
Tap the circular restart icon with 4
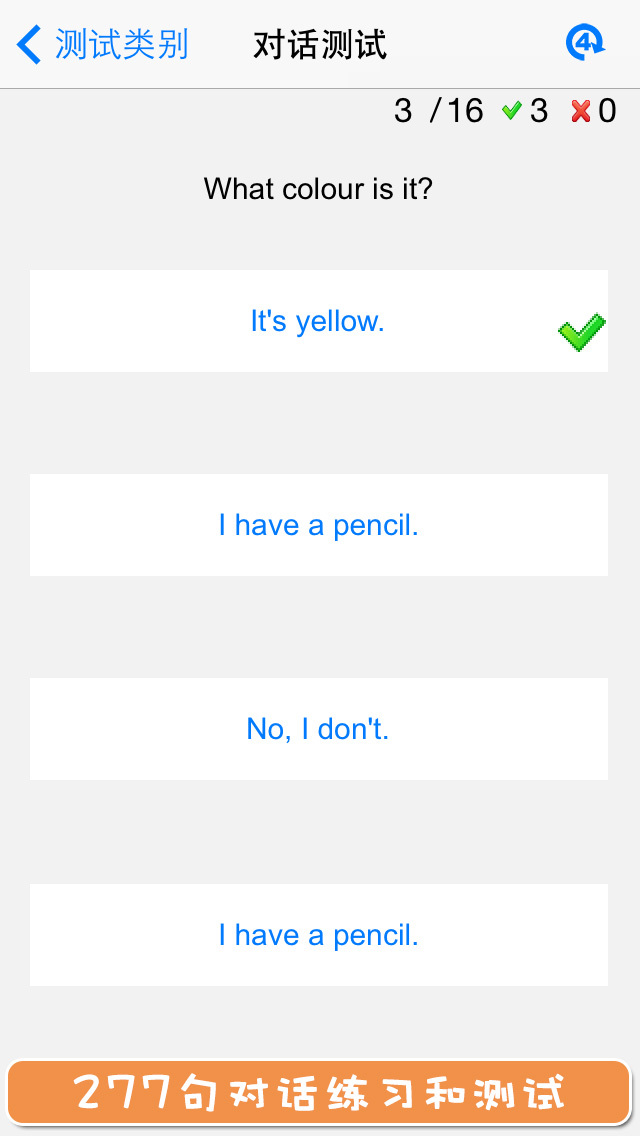585,43
